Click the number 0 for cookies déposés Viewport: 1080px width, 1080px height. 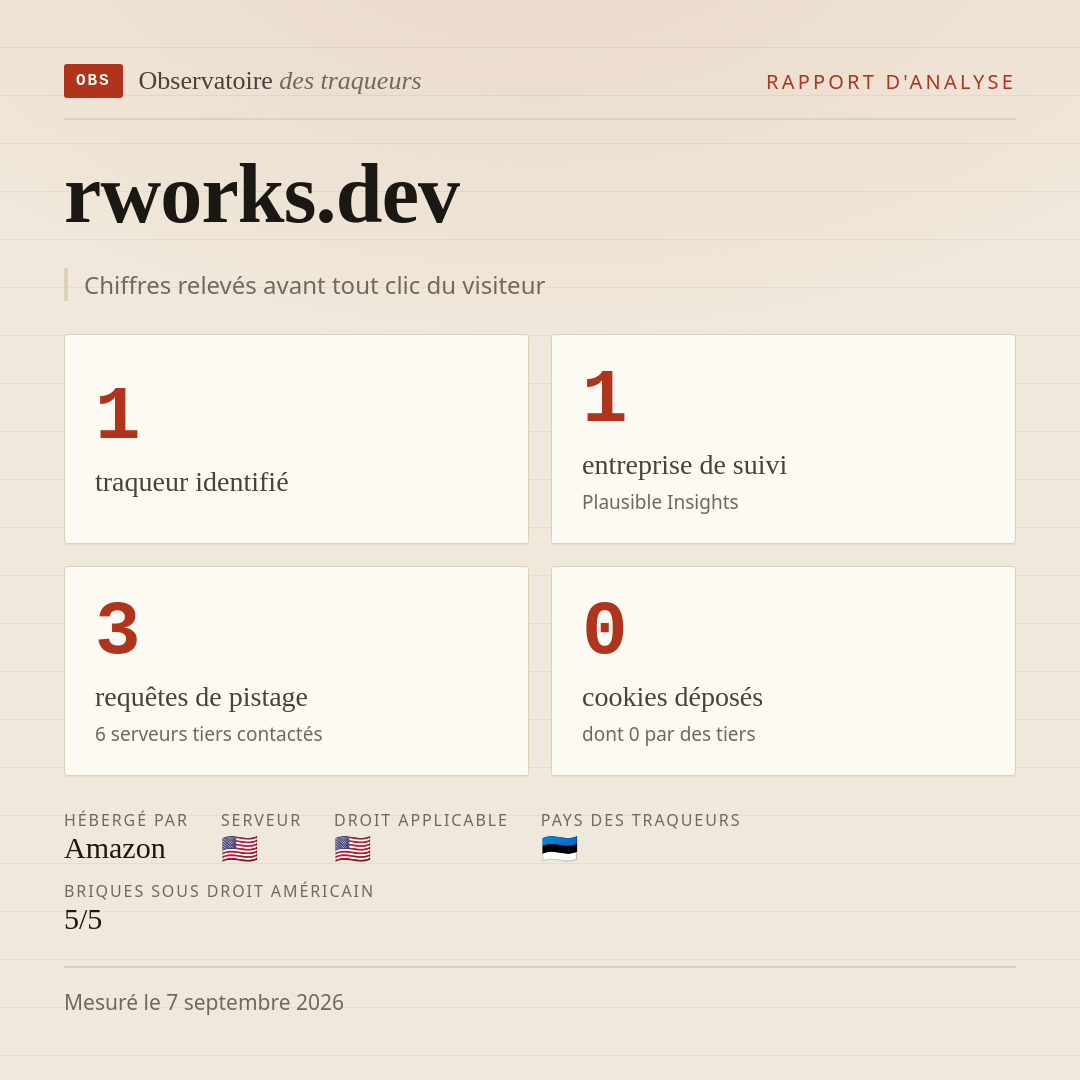pyautogui.click(x=605, y=630)
